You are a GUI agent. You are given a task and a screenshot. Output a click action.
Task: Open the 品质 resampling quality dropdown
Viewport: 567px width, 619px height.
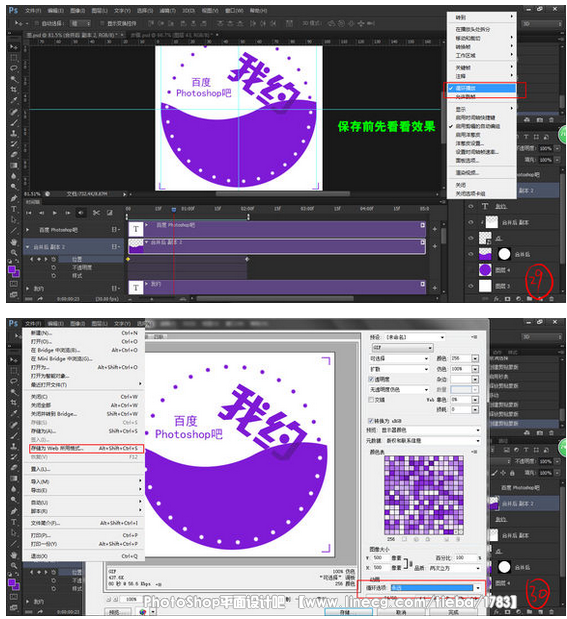[x=454, y=568]
